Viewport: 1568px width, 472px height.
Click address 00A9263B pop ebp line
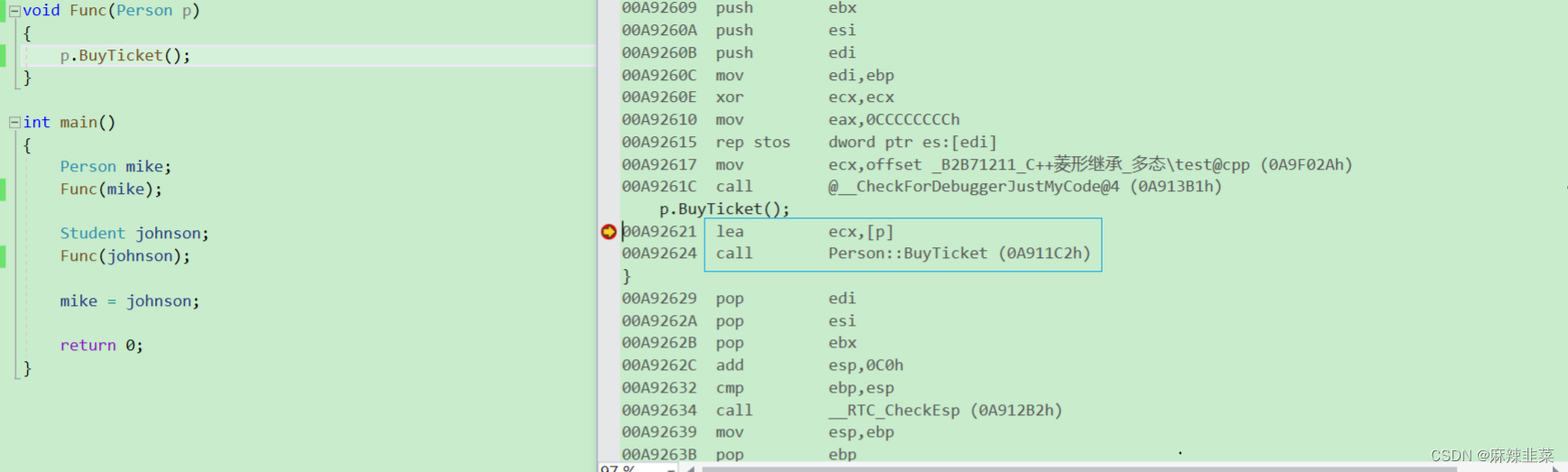pos(739,454)
